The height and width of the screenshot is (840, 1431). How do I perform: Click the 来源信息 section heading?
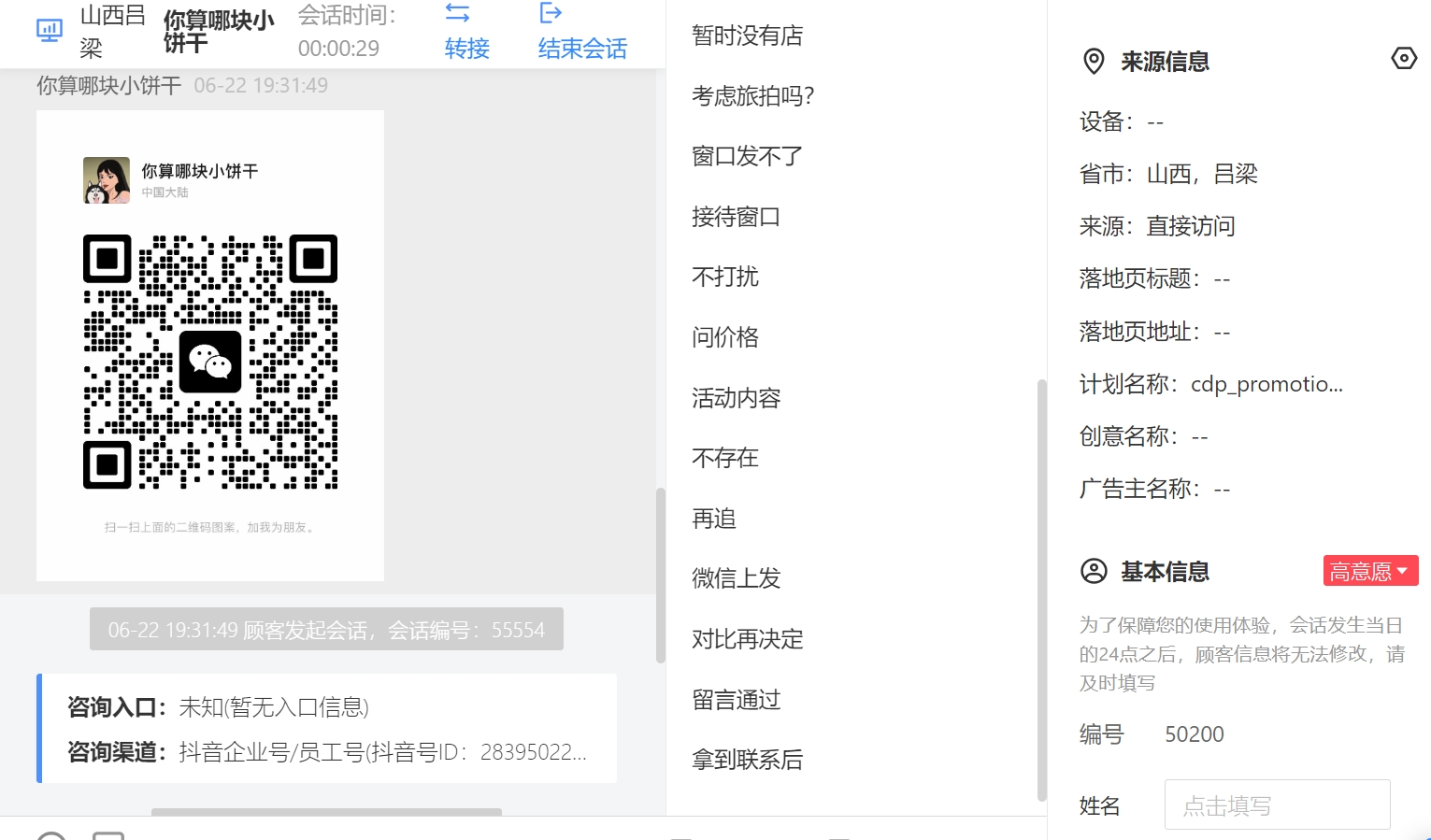[1165, 62]
